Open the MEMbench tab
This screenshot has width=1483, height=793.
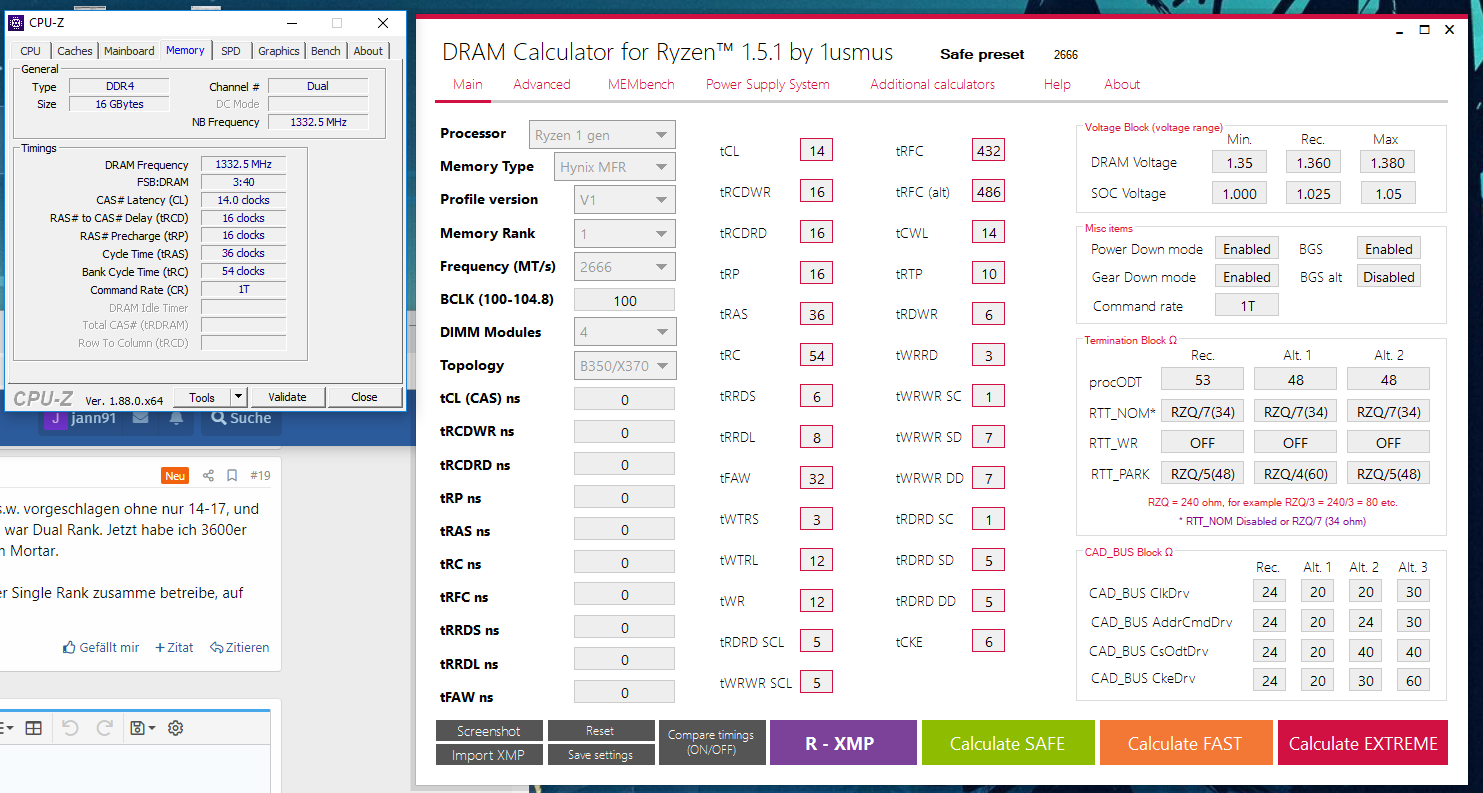click(x=641, y=84)
